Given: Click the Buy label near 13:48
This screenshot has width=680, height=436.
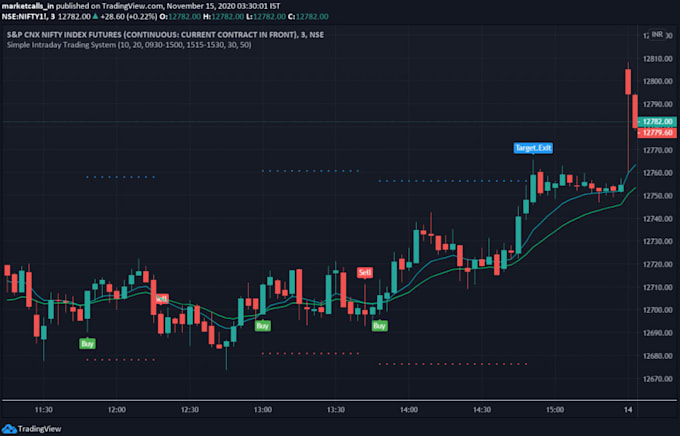Looking at the screenshot, I should (379, 326).
